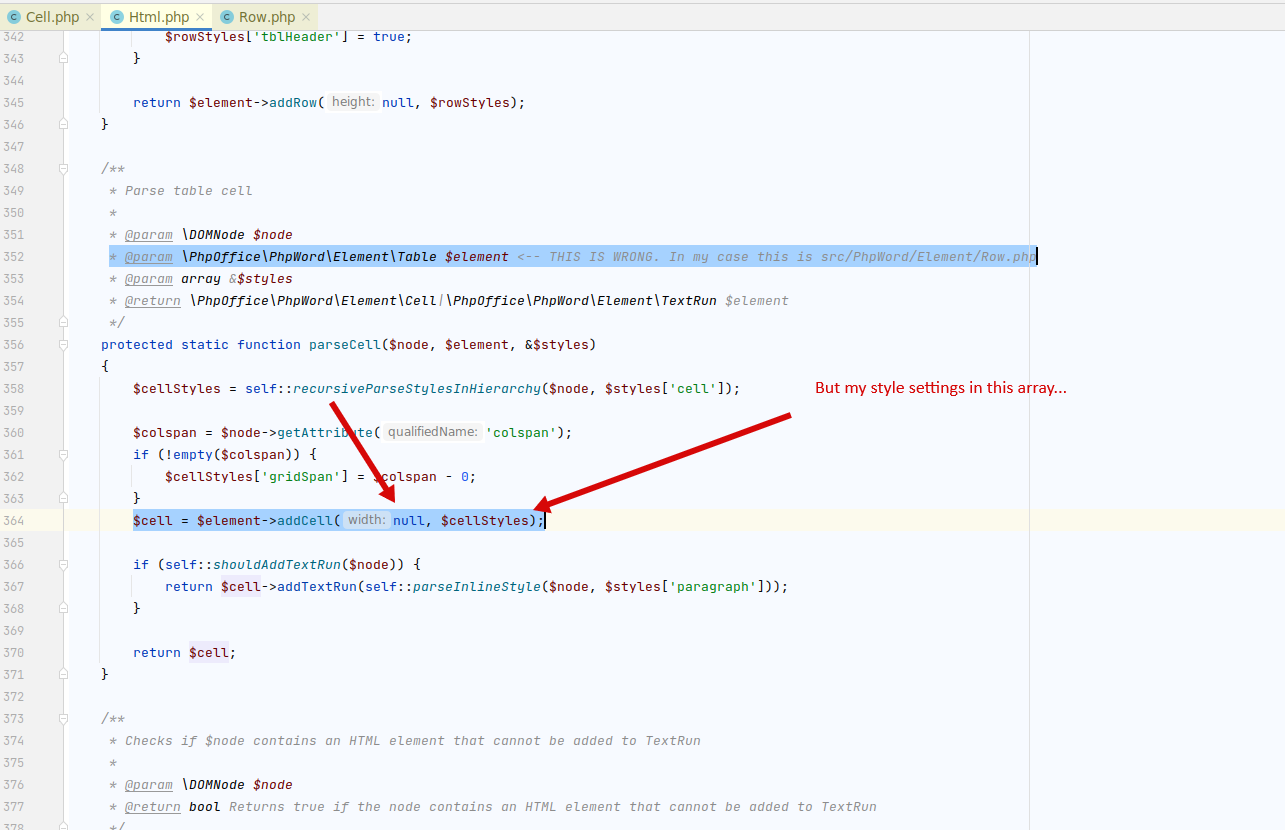Click the PHP class icon on Cell.php tab
This screenshot has height=830, width=1285.
(13, 16)
